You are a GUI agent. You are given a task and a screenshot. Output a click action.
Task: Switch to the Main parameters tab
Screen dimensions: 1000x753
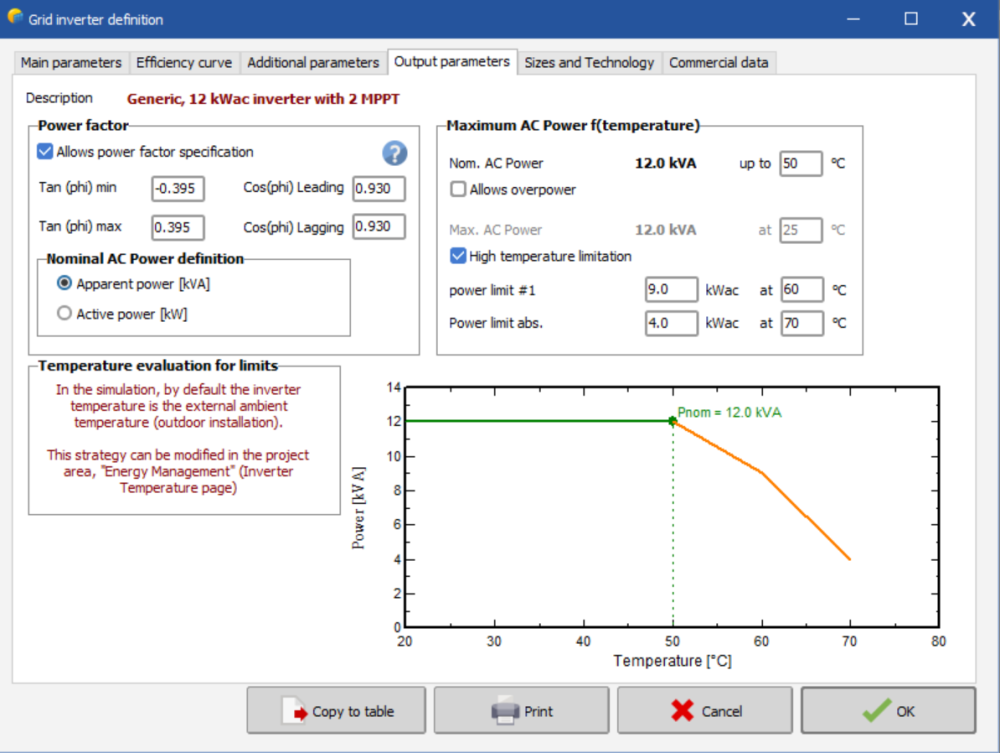pyautogui.click(x=71, y=62)
